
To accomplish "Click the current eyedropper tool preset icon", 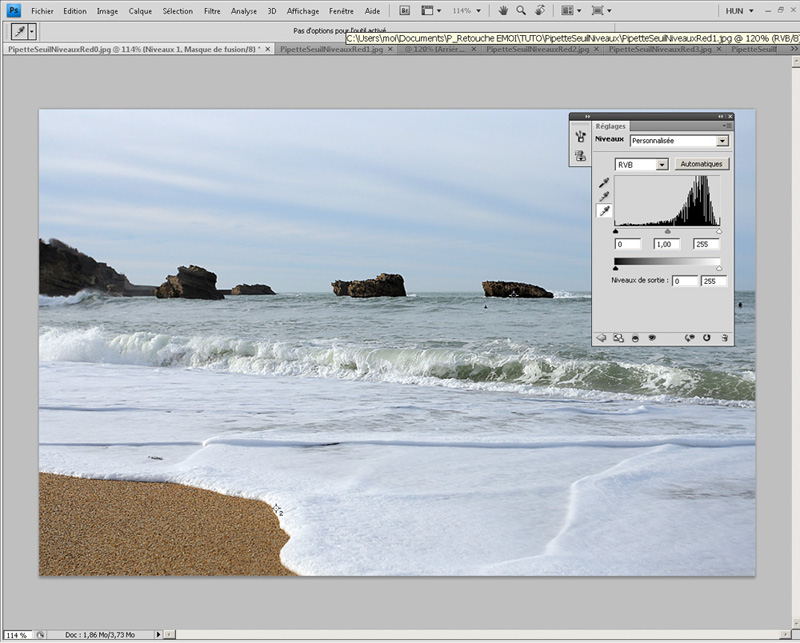I will [x=20, y=32].
